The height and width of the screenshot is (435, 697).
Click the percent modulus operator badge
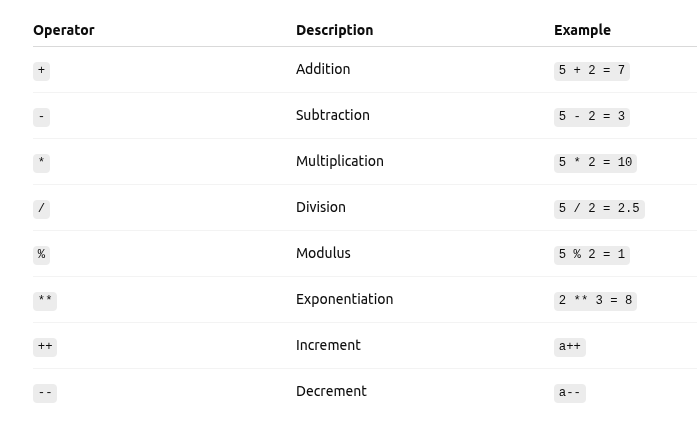41,255
